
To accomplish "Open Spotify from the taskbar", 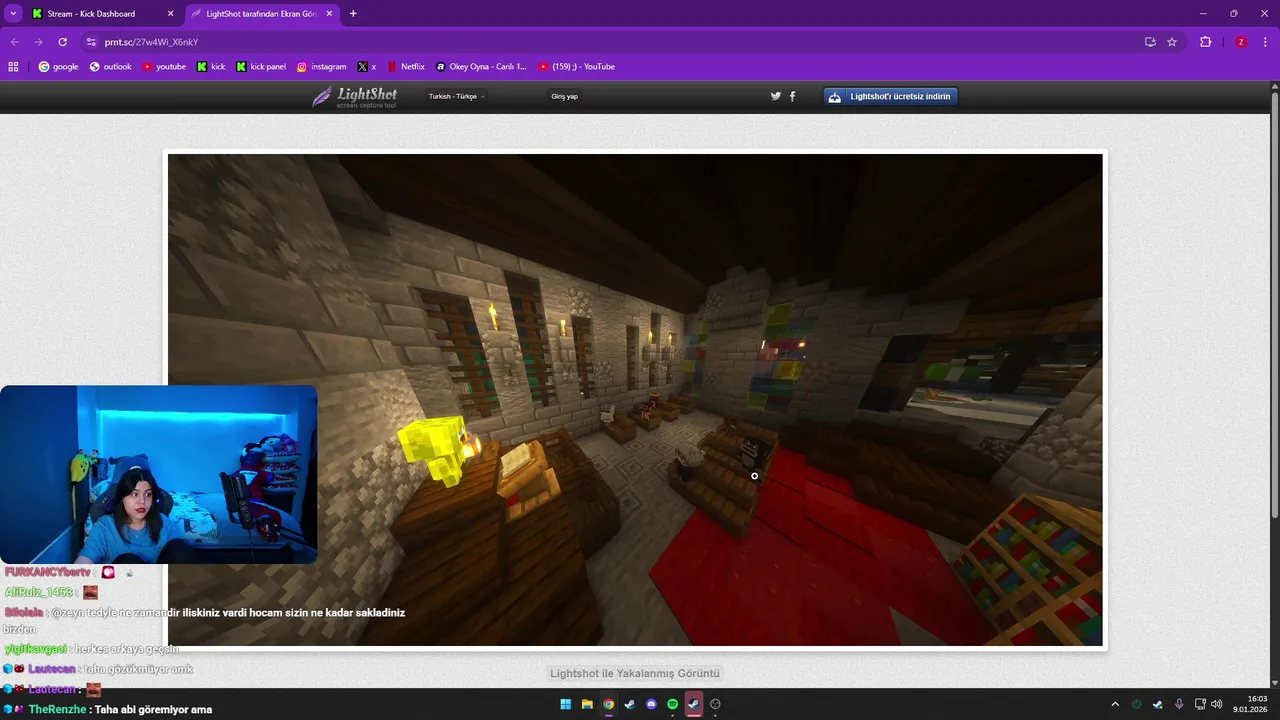I will pyautogui.click(x=672, y=704).
